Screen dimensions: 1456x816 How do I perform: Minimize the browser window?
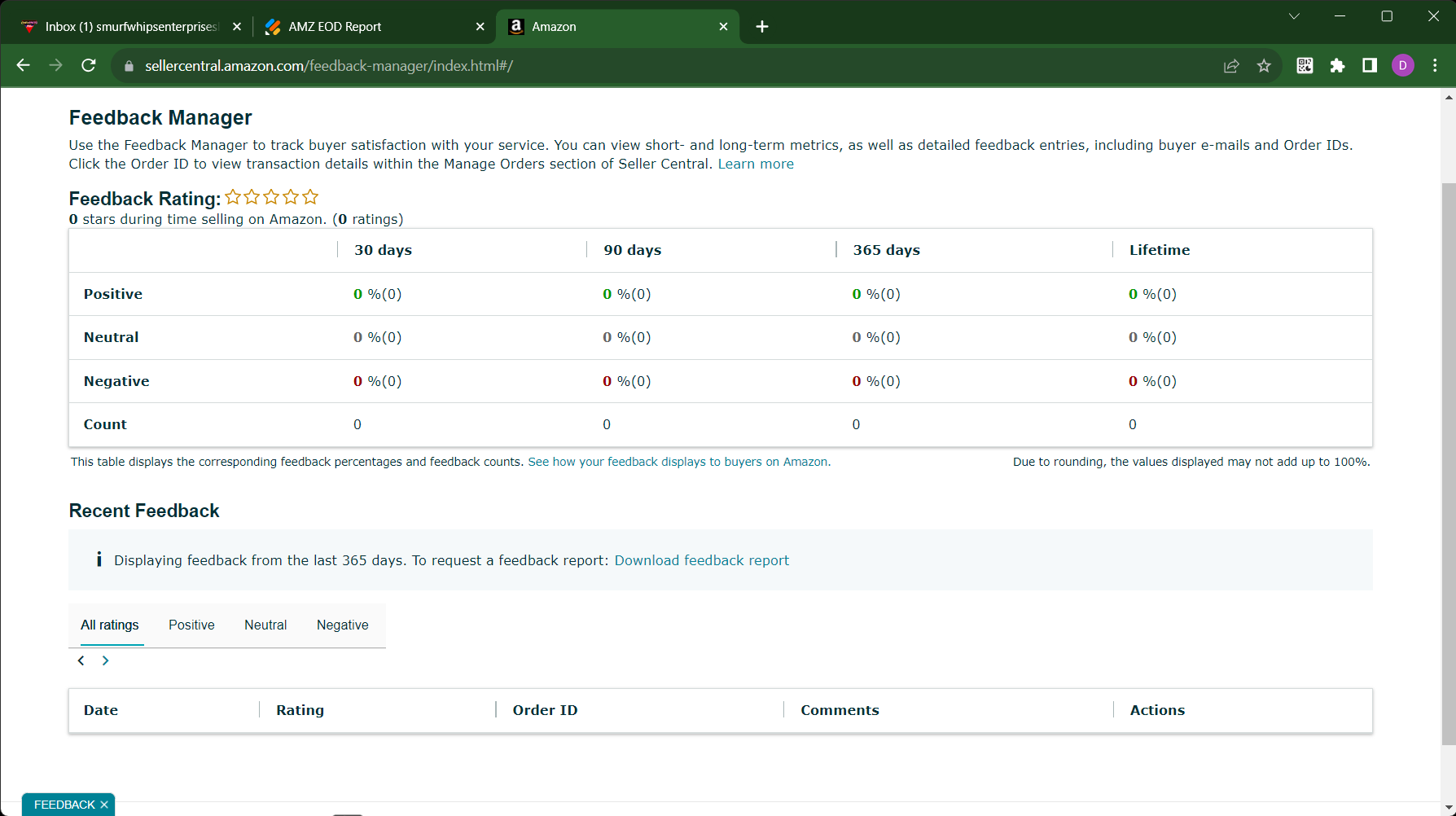coord(1340,16)
